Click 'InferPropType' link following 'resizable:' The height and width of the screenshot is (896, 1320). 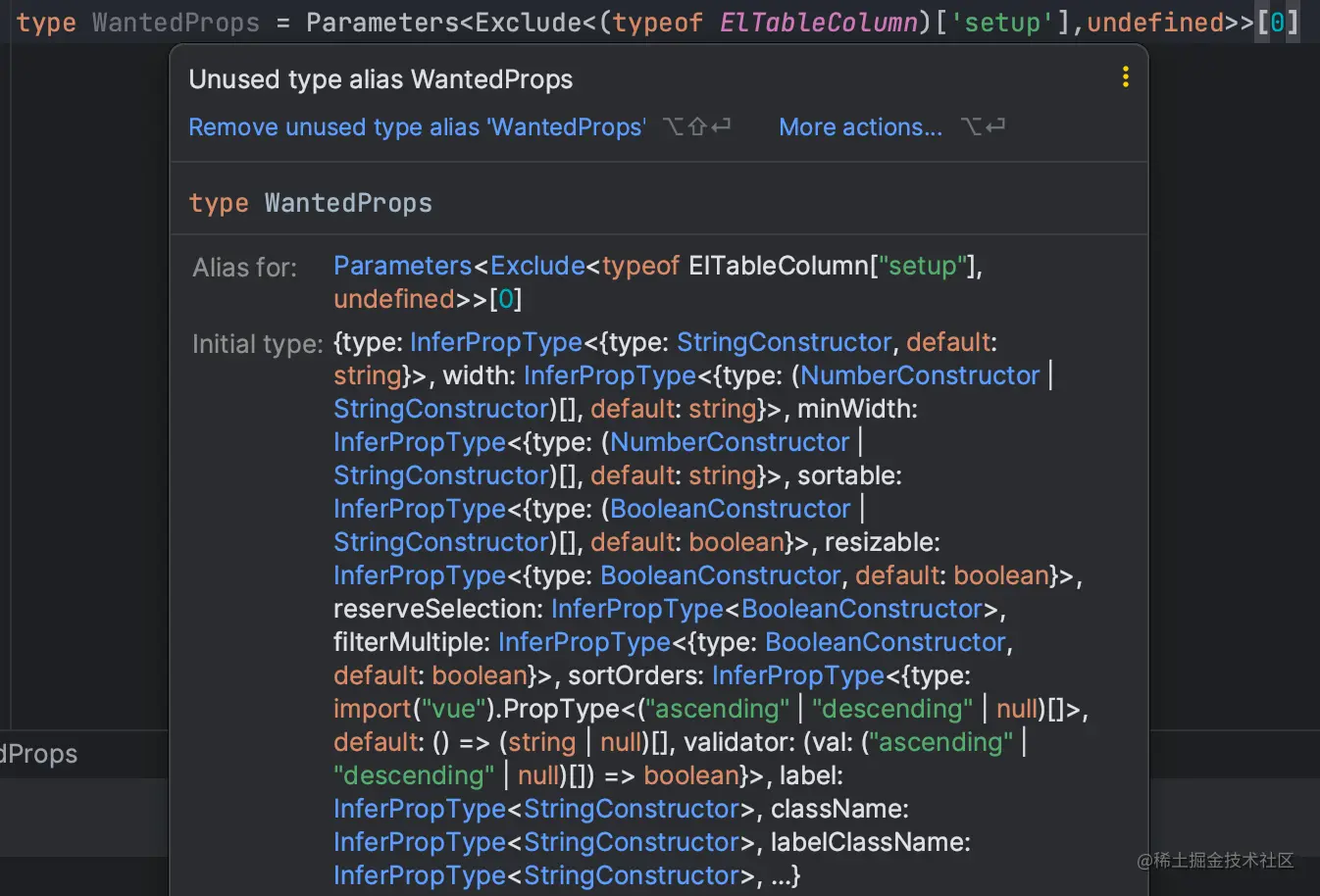pyautogui.click(x=420, y=575)
